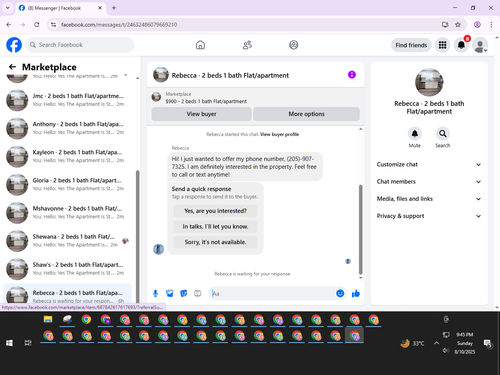
Task: Send 'Yes, are you interested?' quick response
Action: click(215, 211)
